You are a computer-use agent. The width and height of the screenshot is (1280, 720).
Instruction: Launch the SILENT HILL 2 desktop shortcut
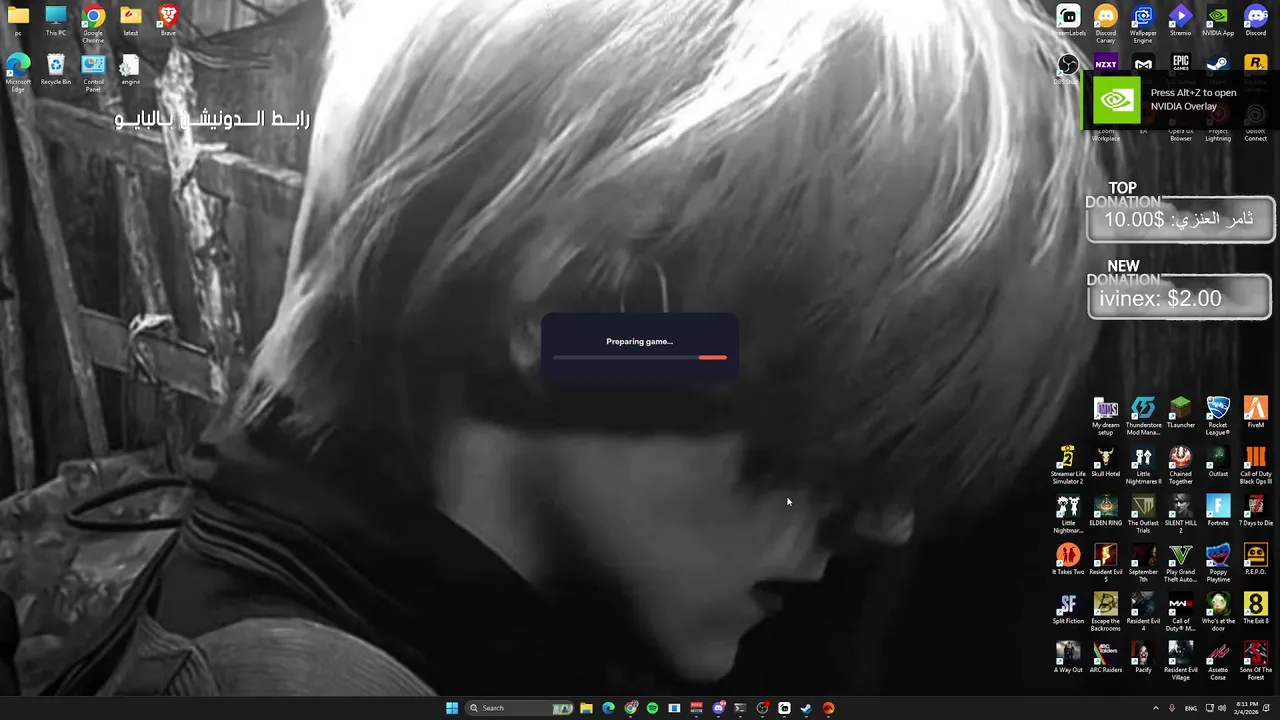(1181, 514)
